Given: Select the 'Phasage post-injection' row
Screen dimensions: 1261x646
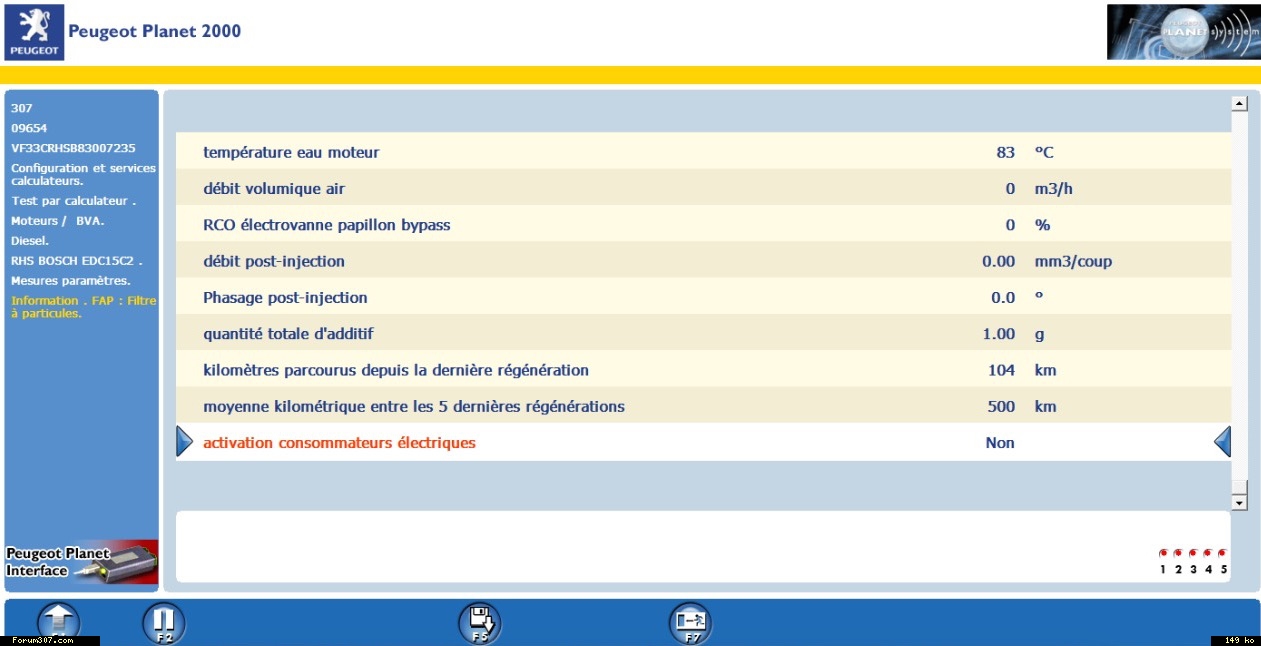Looking at the screenshot, I should (x=703, y=297).
